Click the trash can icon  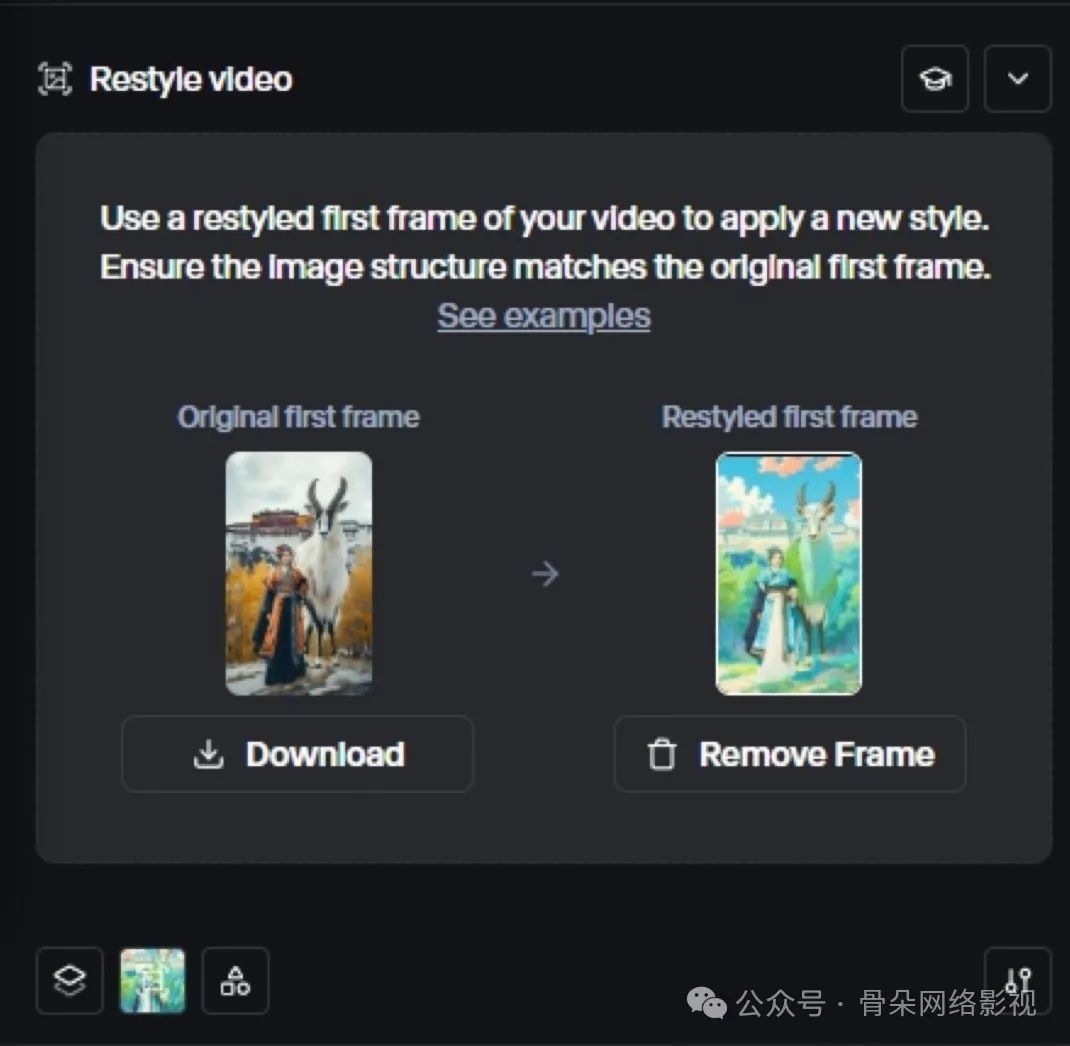tap(662, 755)
